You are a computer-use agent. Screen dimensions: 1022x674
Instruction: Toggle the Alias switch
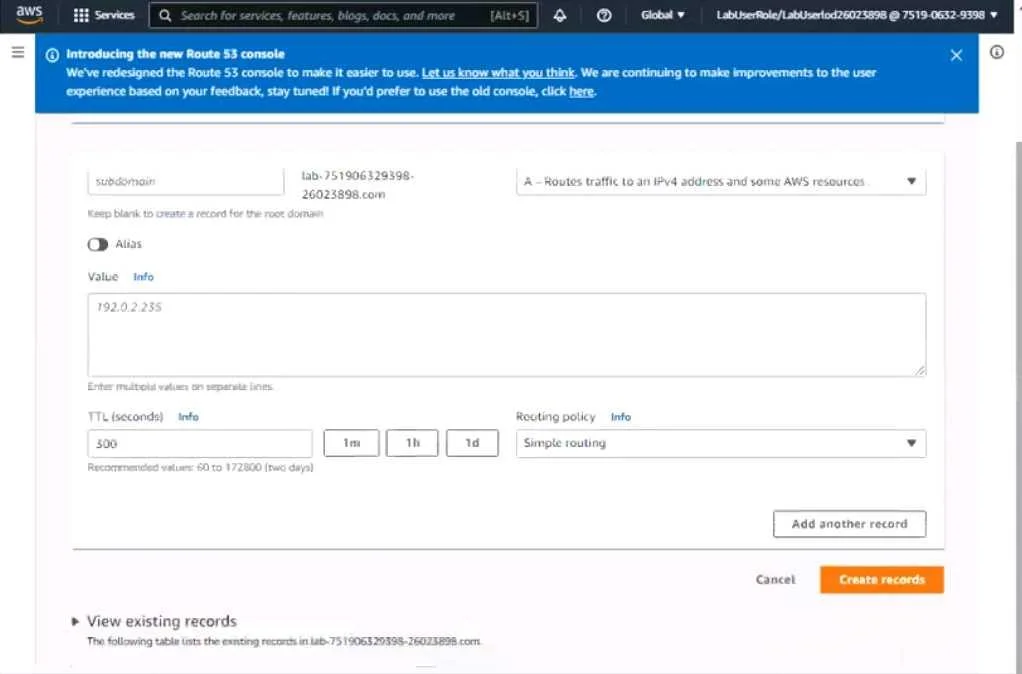(98, 244)
